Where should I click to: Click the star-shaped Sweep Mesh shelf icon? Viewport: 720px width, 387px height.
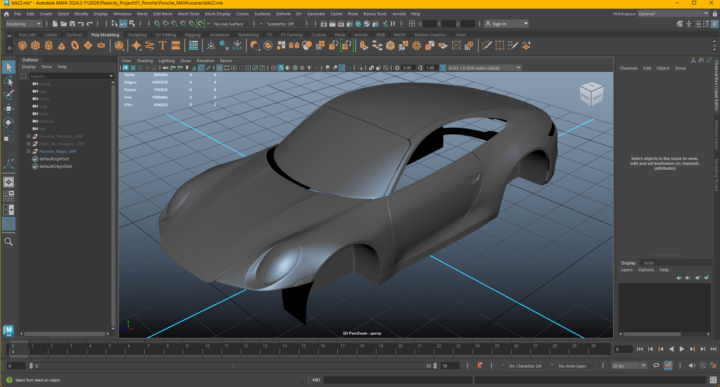click(x=136, y=45)
